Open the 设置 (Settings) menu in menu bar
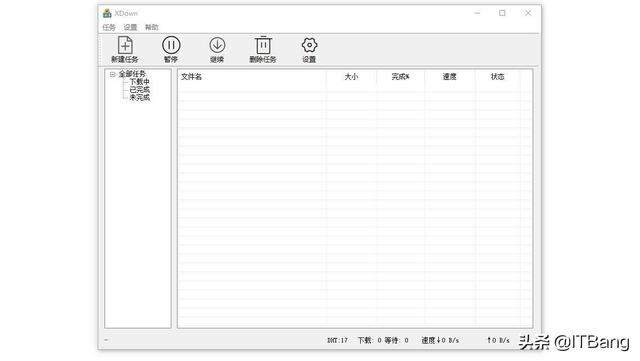Viewport: 640px width, 361px height. pyautogui.click(x=130, y=27)
